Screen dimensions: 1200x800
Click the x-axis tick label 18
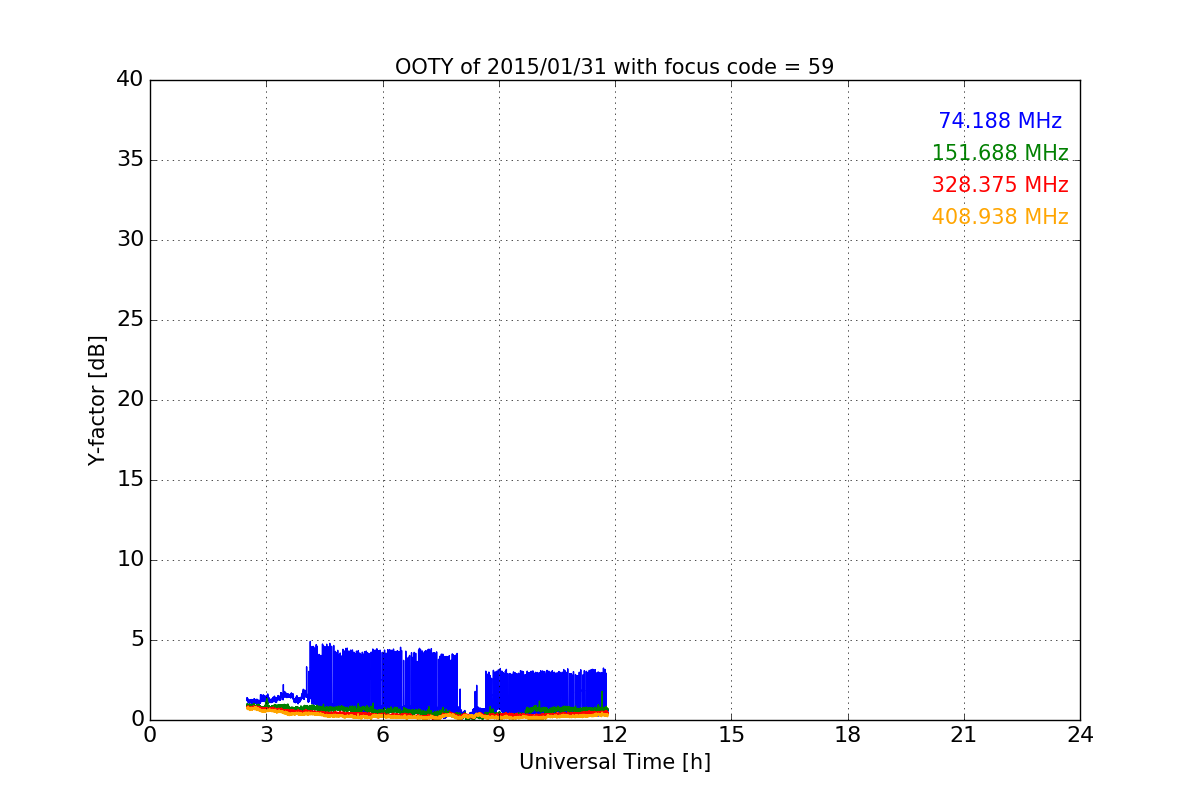click(x=848, y=735)
